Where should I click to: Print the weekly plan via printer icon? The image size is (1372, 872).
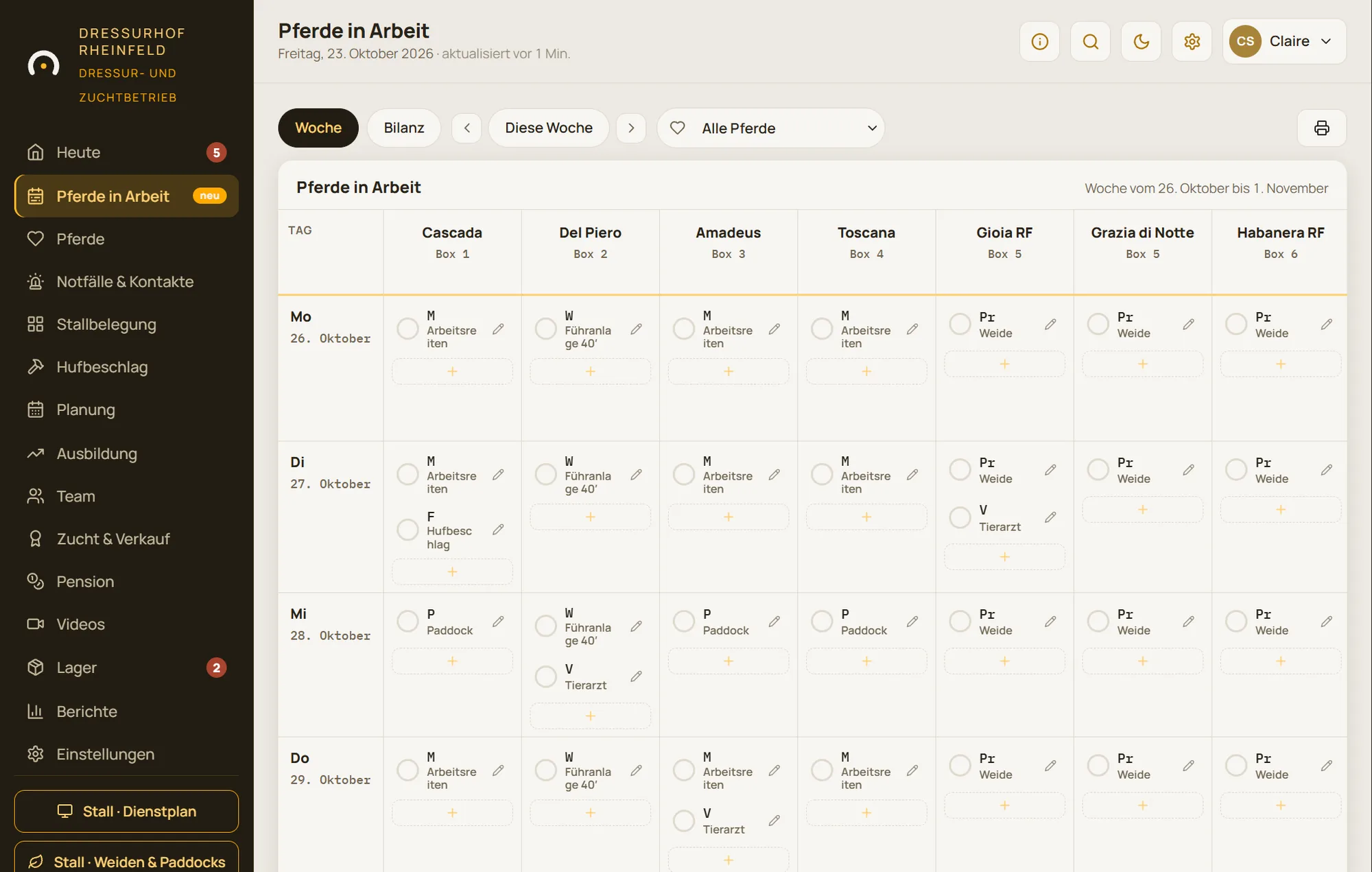coord(1321,128)
